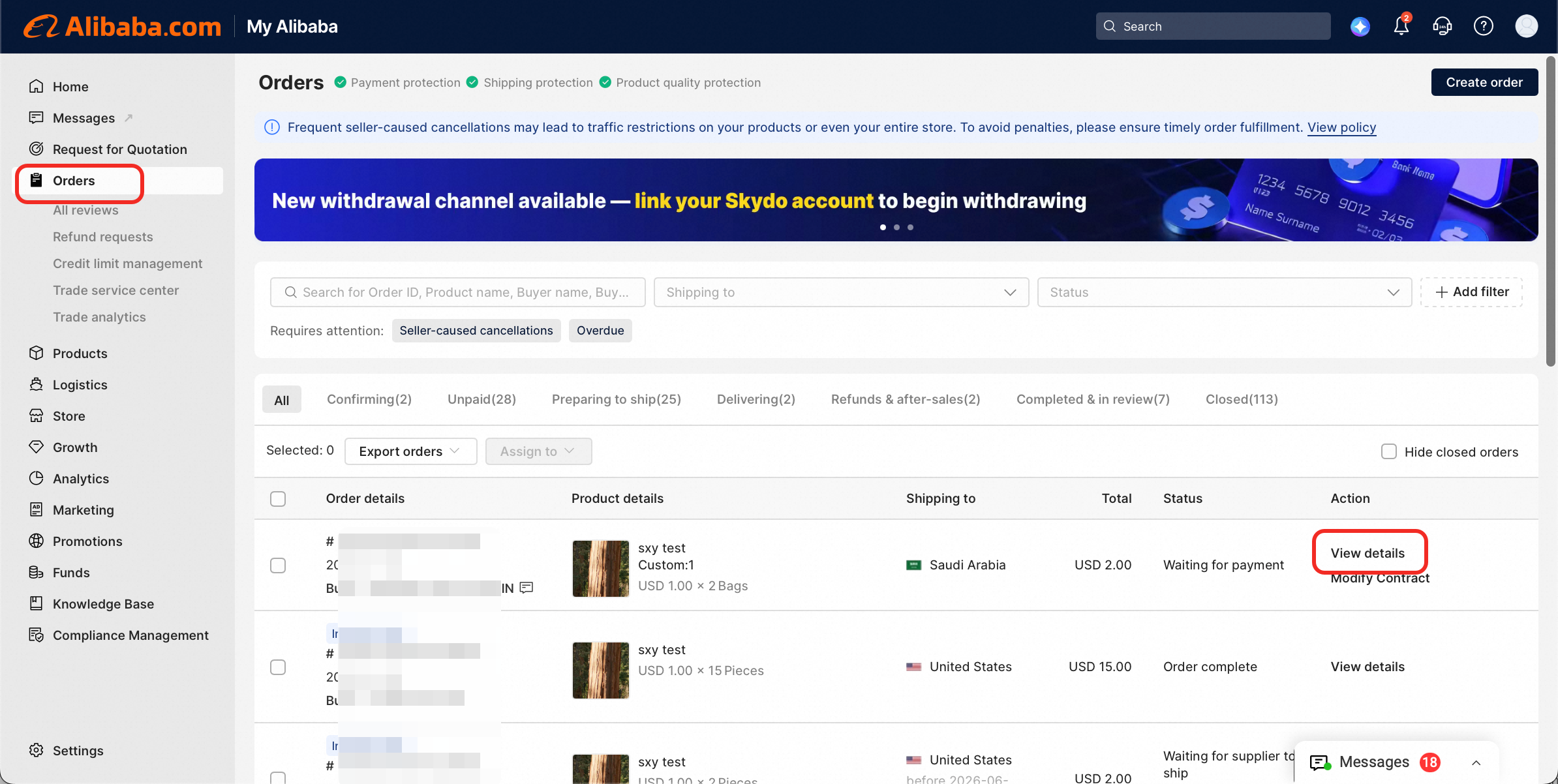Open Trade analytics in sidebar
The width and height of the screenshot is (1558, 784).
[99, 317]
